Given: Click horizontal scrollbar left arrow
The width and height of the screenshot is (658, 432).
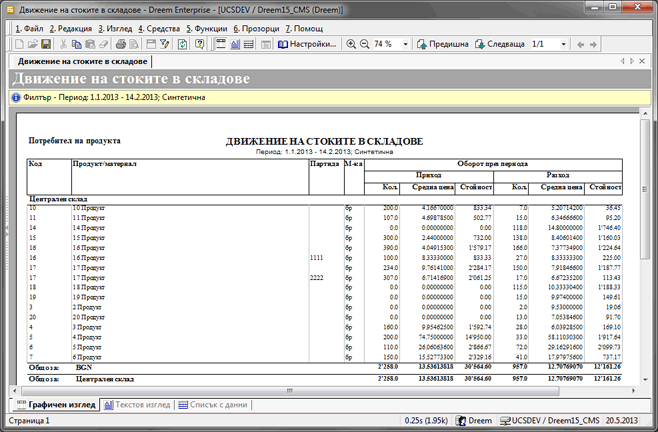Looking at the screenshot, I should (x=16, y=391).
